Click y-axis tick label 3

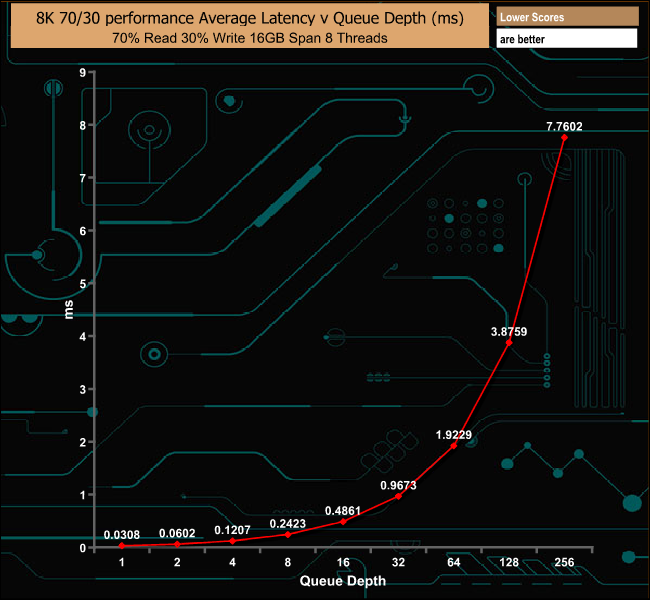coord(83,389)
